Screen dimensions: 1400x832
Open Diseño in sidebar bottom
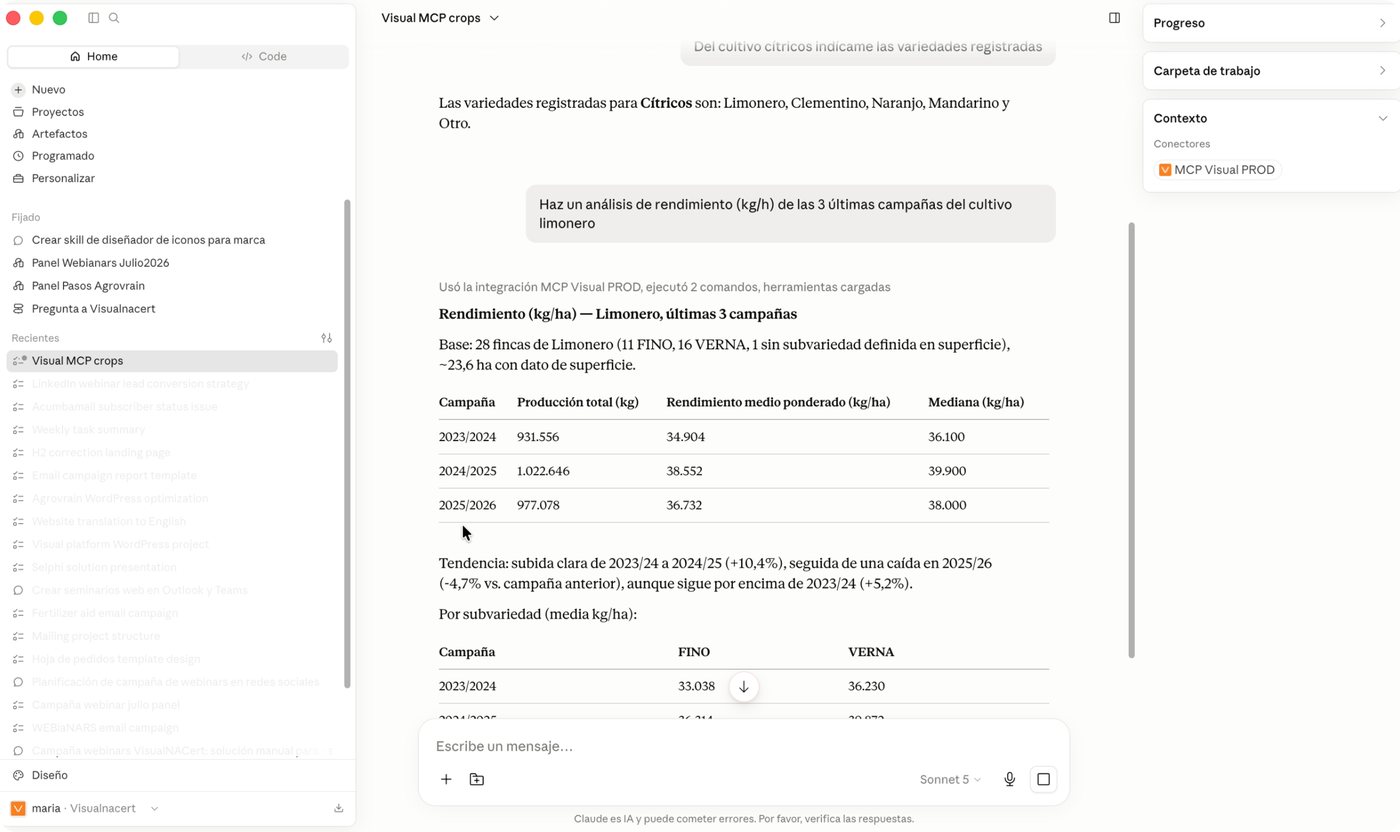click(x=50, y=775)
